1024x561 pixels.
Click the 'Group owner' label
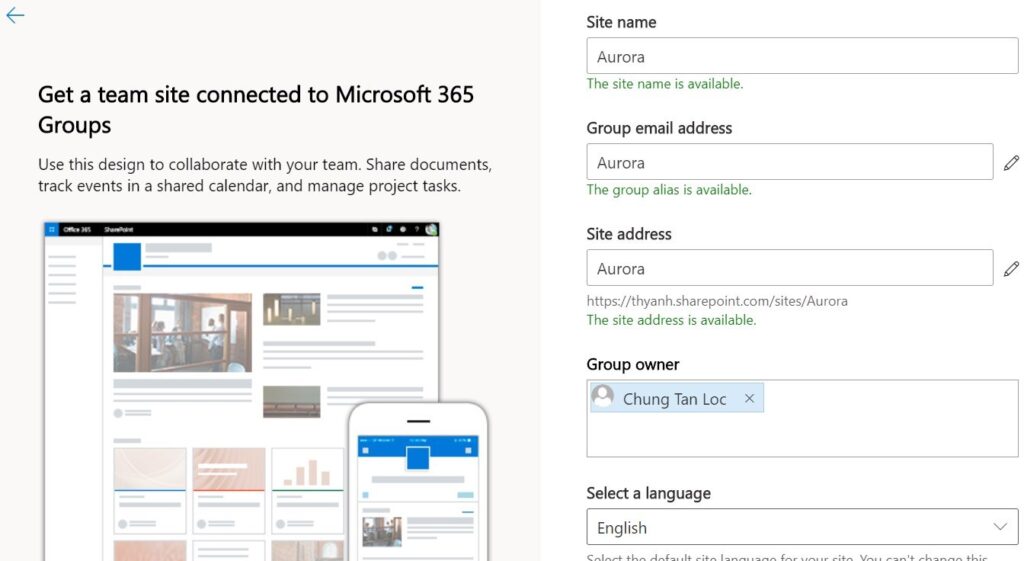click(633, 364)
